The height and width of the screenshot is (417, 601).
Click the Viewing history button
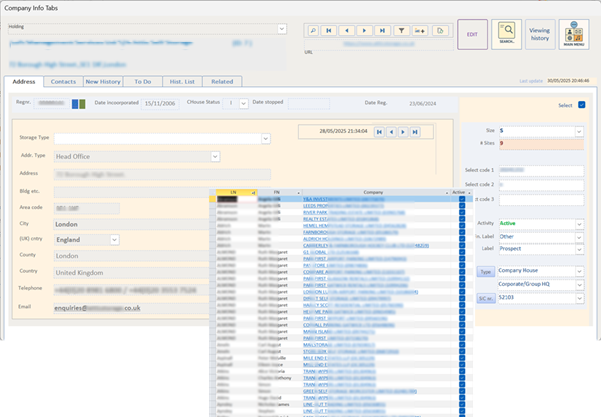(539, 35)
